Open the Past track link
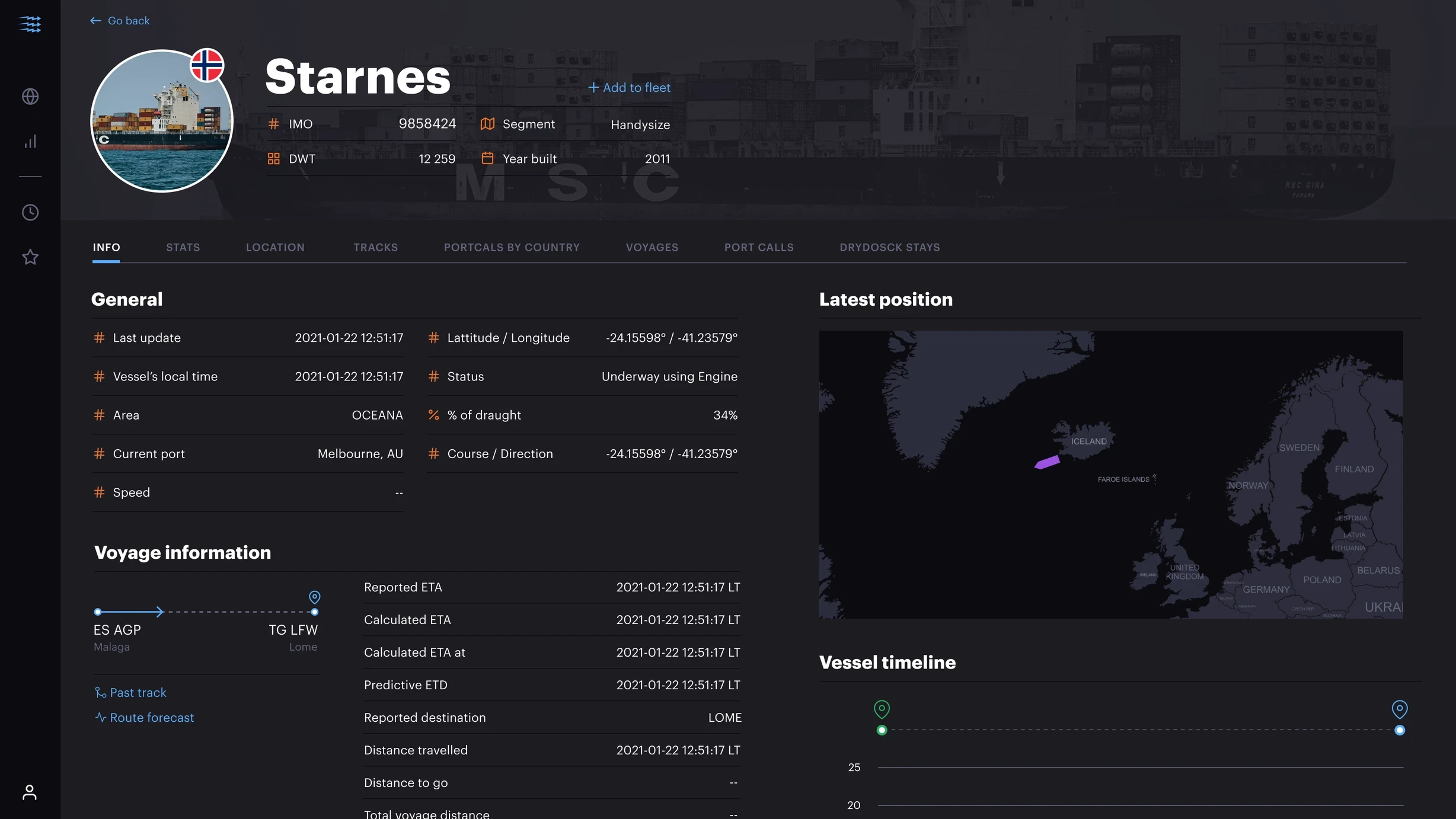The image size is (1456, 819). click(x=131, y=692)
